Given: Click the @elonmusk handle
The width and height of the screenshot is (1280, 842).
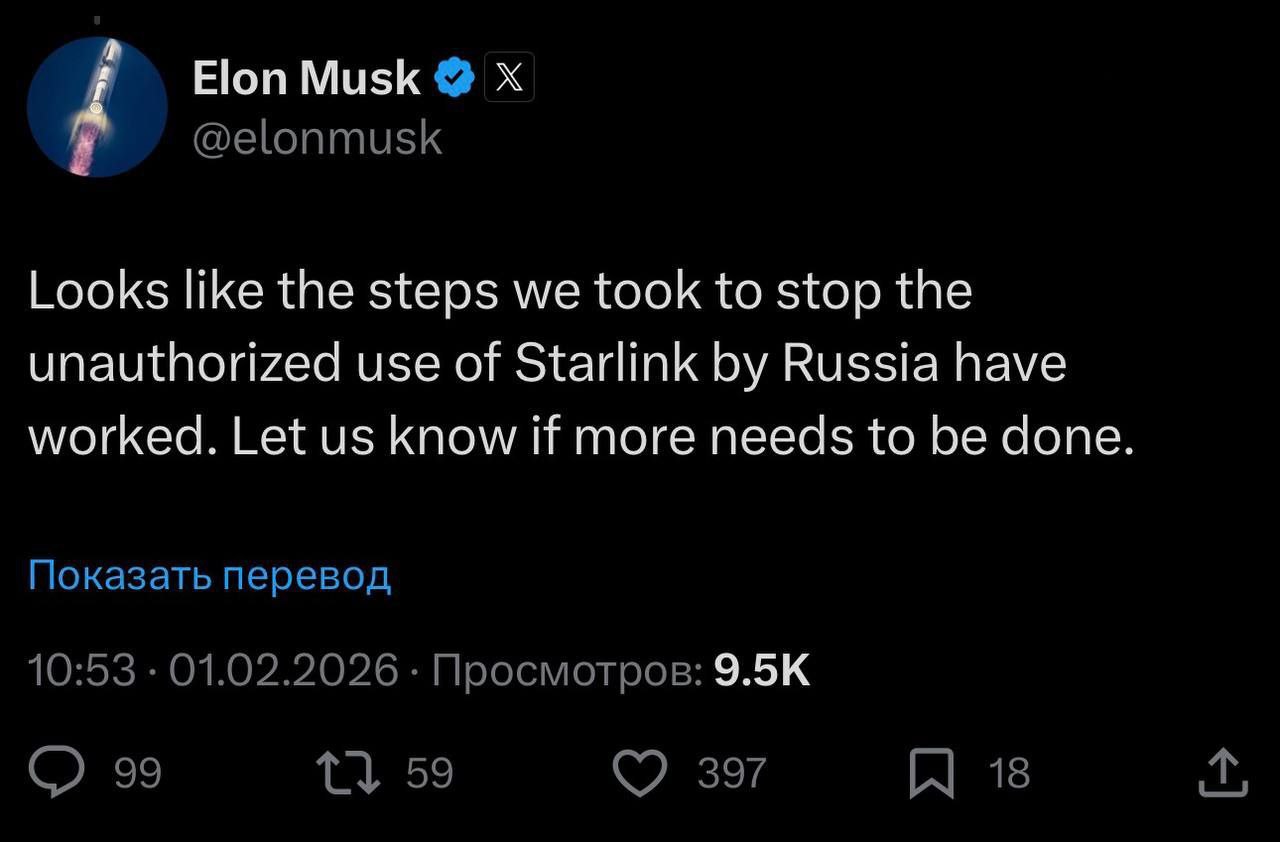Looking at the screenshot, I should point(315,138).
